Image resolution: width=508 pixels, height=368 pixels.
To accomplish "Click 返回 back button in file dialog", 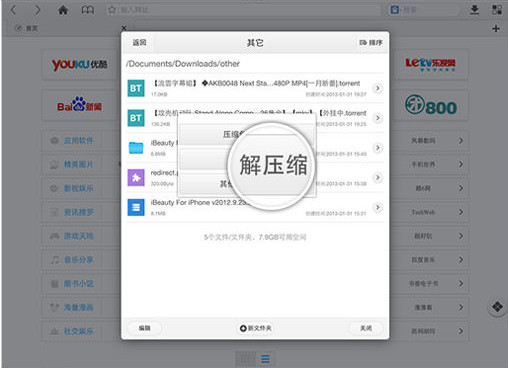I will click(139, 43).
